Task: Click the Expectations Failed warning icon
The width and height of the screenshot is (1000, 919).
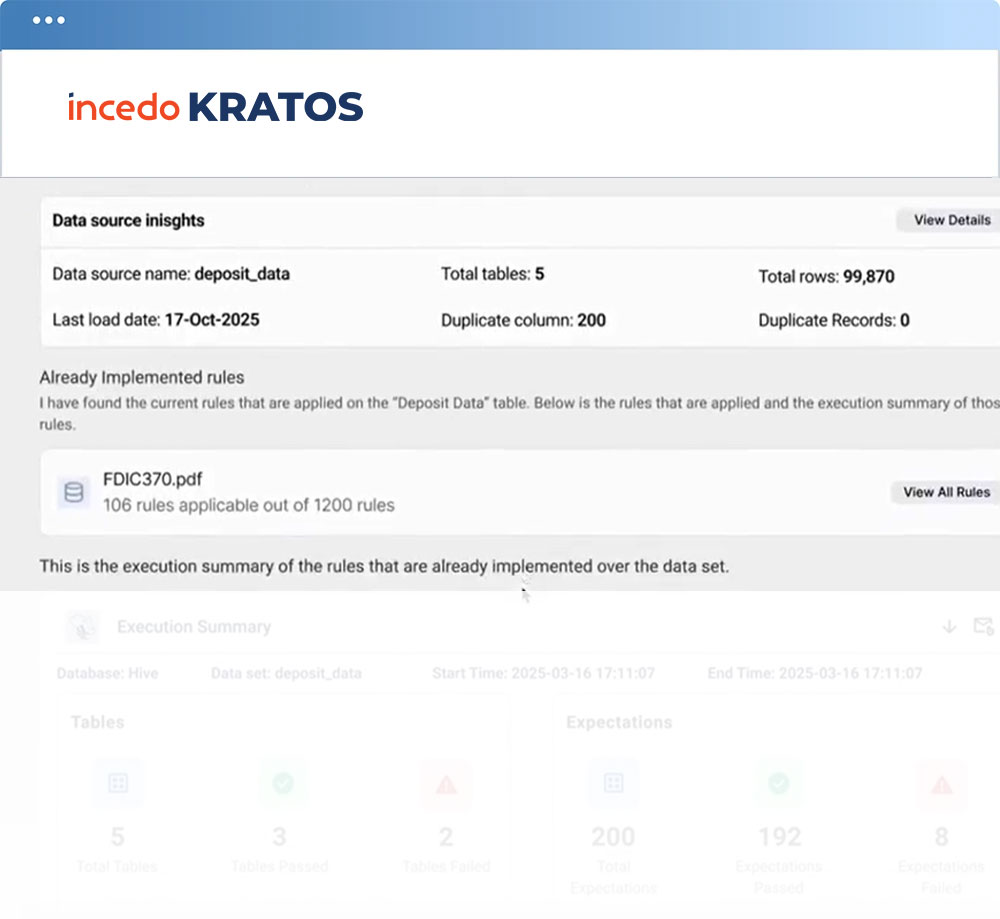Action: [x=941, y=784]
